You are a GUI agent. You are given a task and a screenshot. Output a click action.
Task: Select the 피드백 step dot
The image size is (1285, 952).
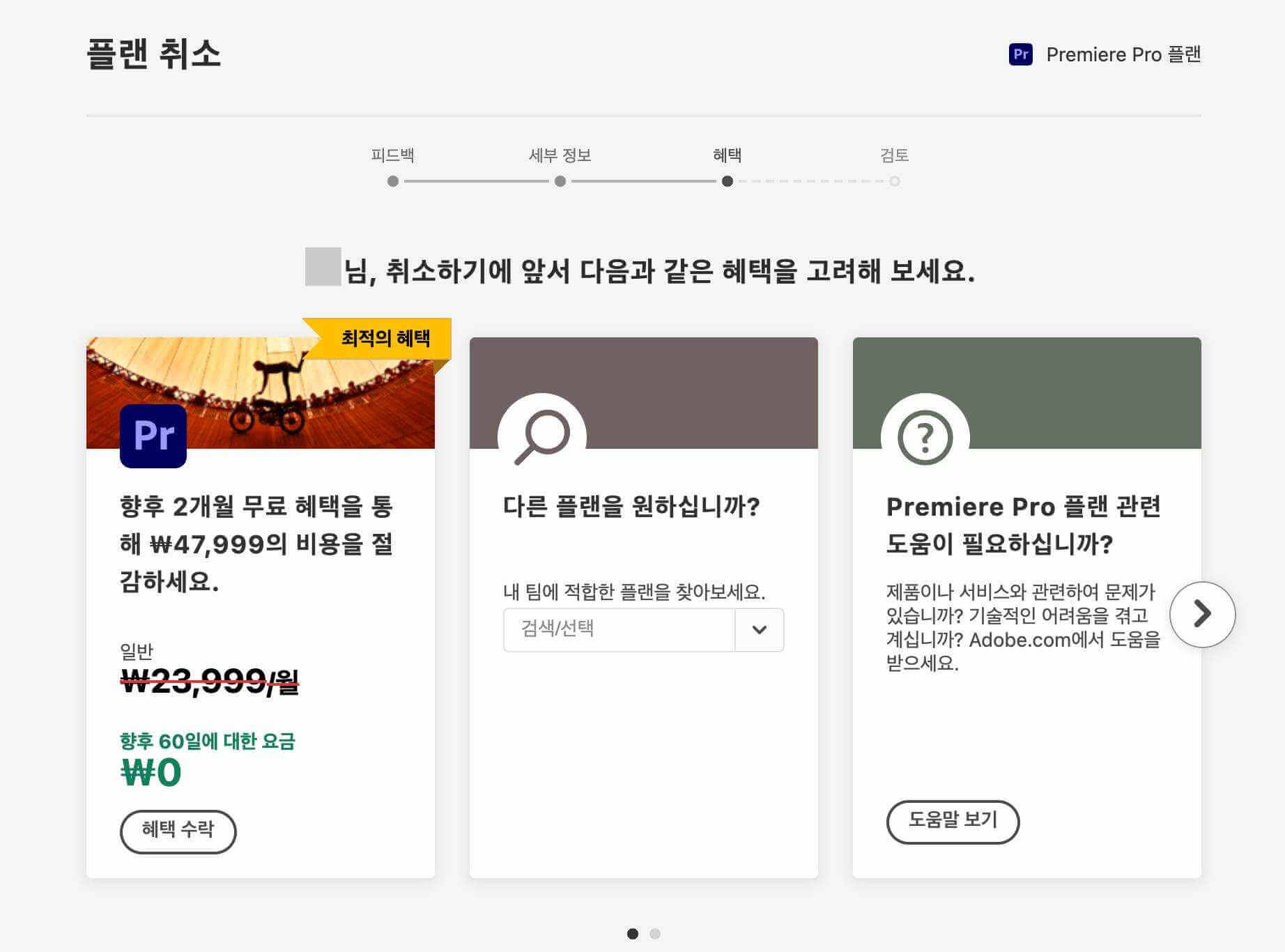click(x=393, y=181)
